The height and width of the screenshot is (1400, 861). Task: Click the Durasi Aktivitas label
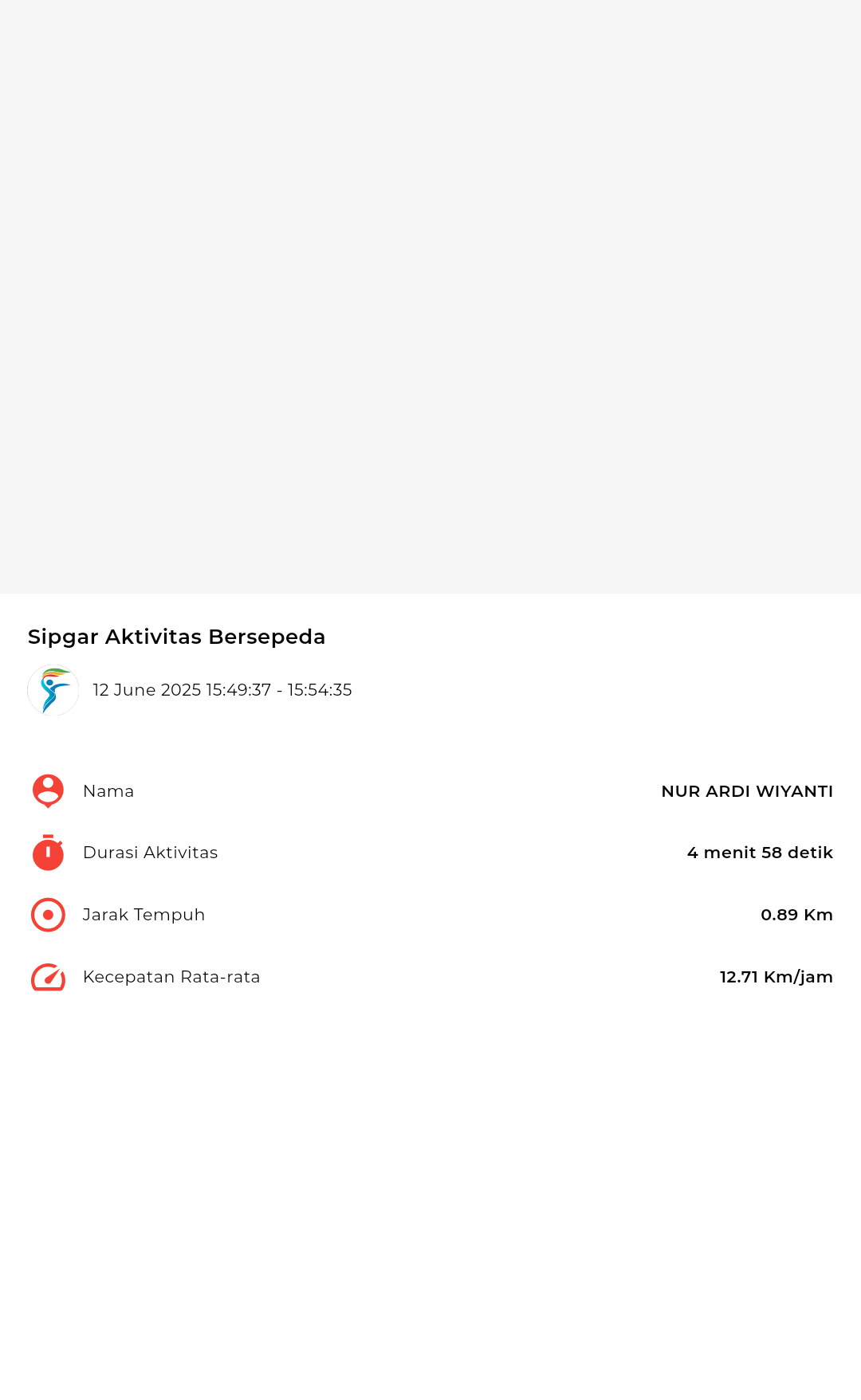[x=151, y=853]
